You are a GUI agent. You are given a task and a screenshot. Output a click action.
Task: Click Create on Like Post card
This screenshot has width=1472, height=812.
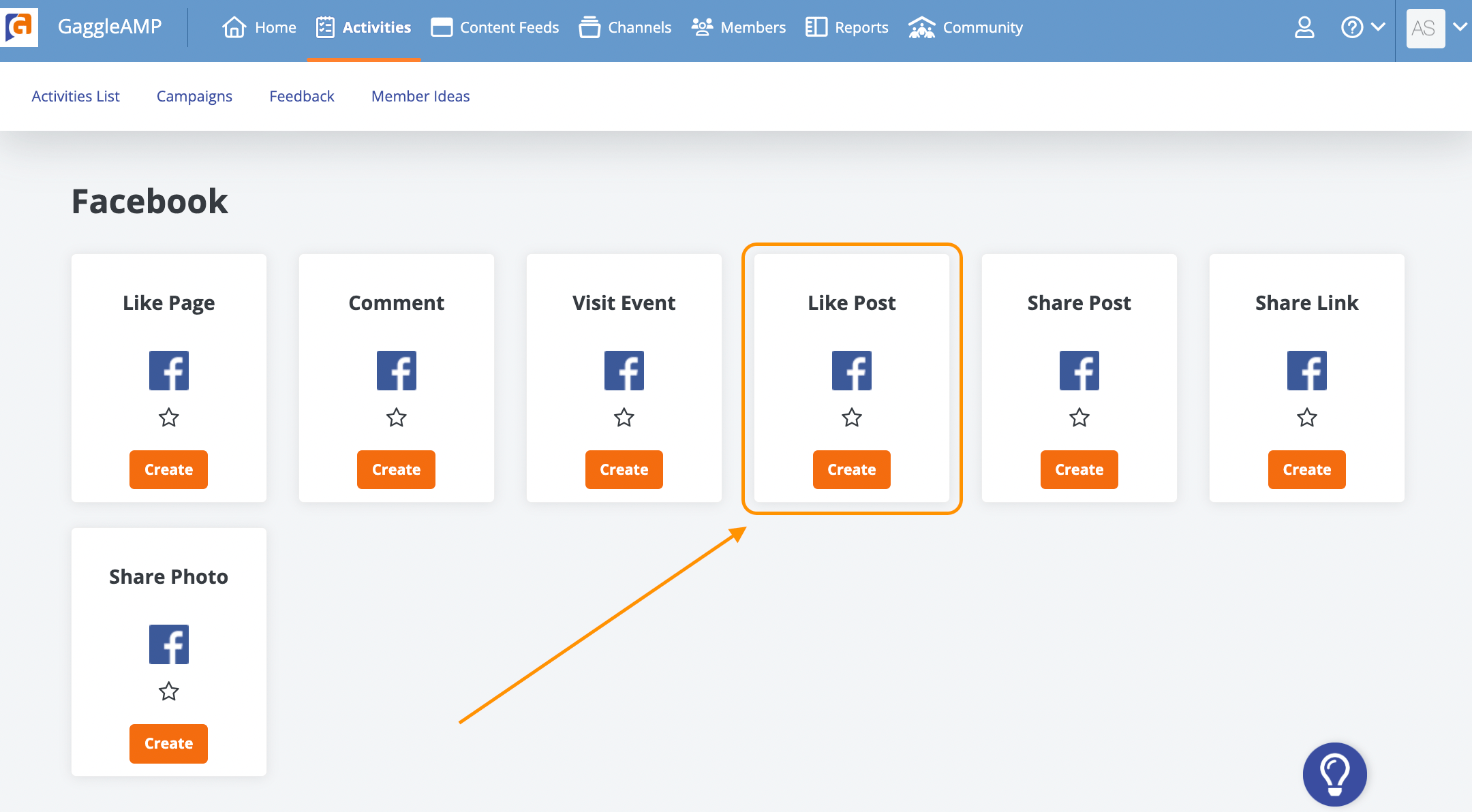(851, 469)
